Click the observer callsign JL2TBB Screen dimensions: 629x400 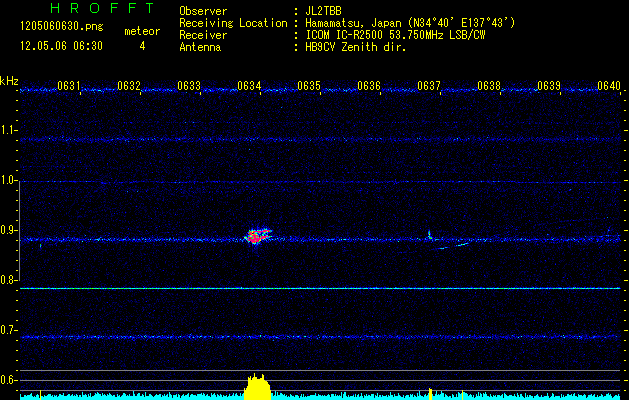pyautogui.click(x=324, y=11)
